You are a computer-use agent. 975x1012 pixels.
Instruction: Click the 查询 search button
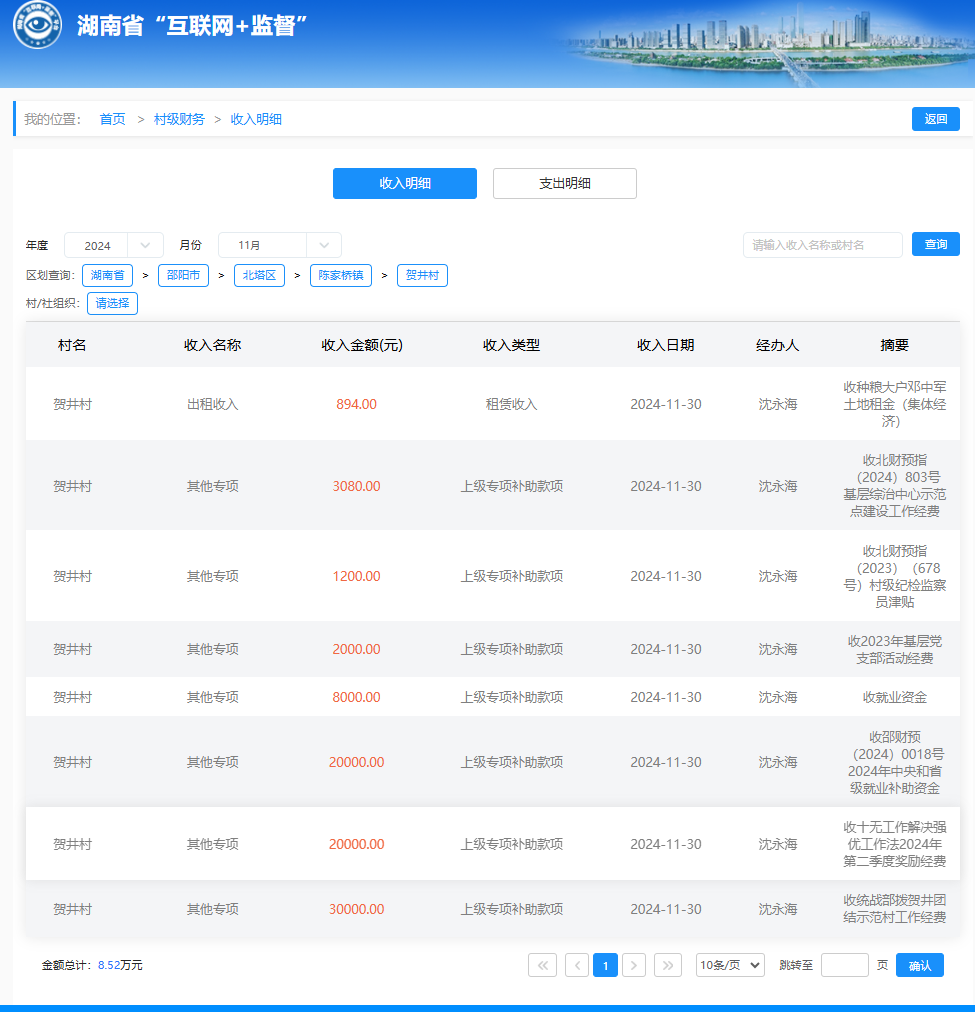(x=936, y=245)
